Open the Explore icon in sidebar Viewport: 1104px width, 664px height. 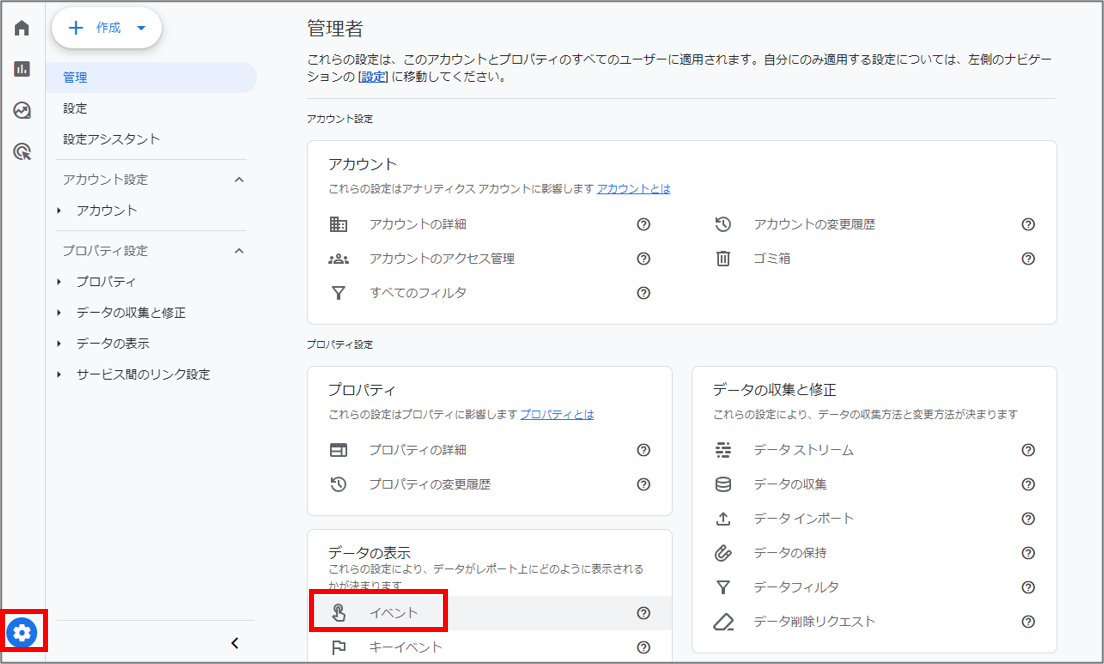(22, 110)
